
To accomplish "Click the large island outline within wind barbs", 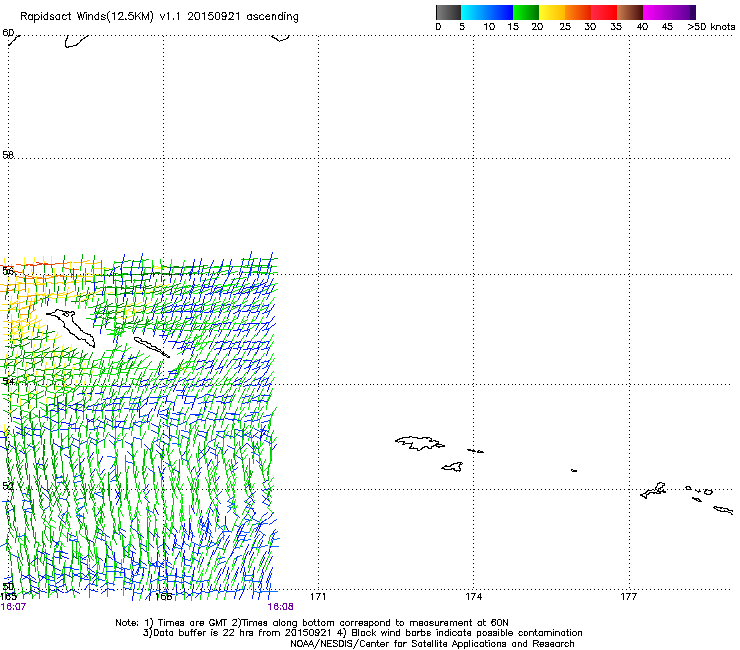I will click(x=71, y=328).
